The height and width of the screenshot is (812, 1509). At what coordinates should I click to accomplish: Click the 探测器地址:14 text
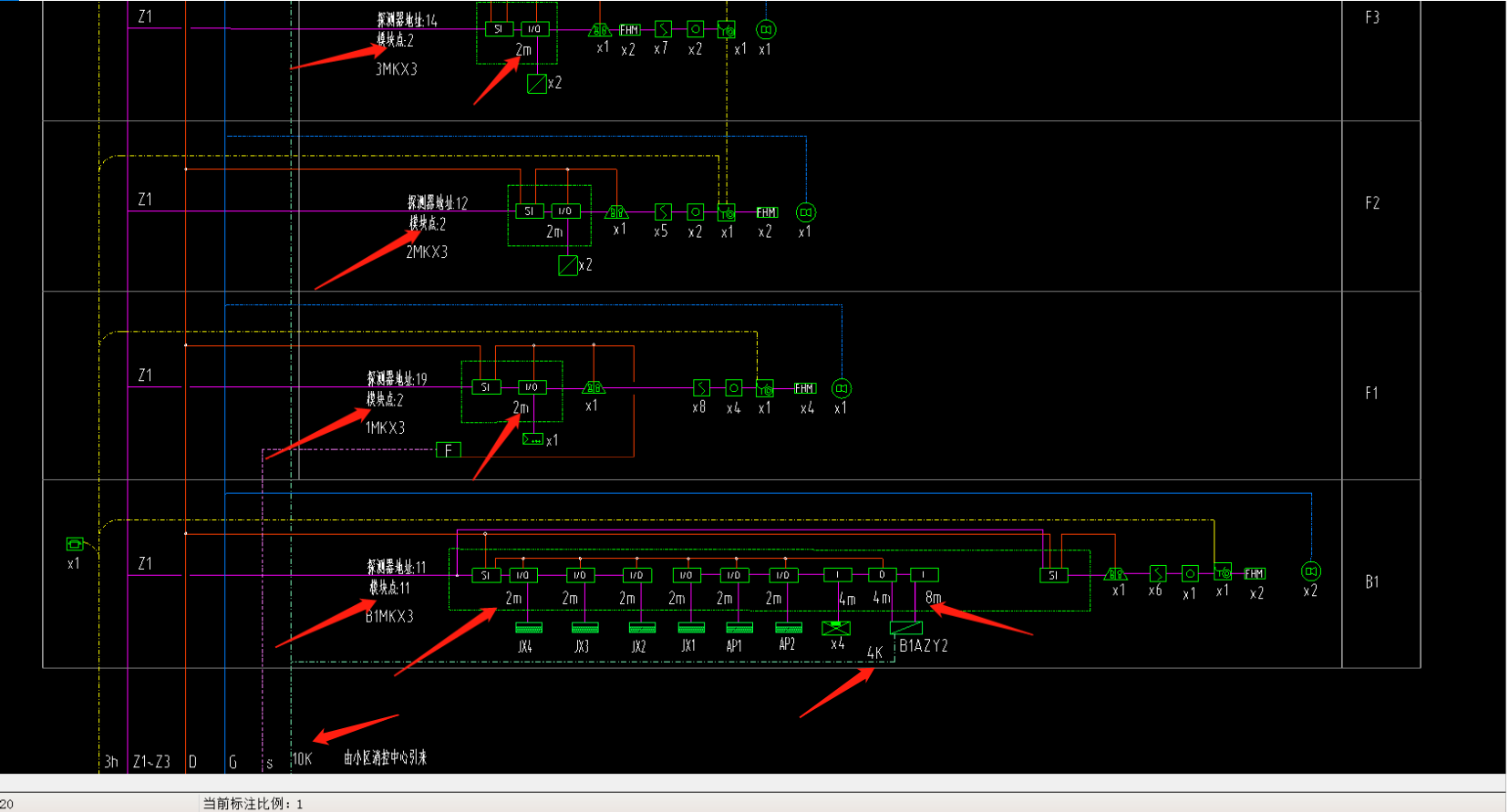click(x=407, y=20)
